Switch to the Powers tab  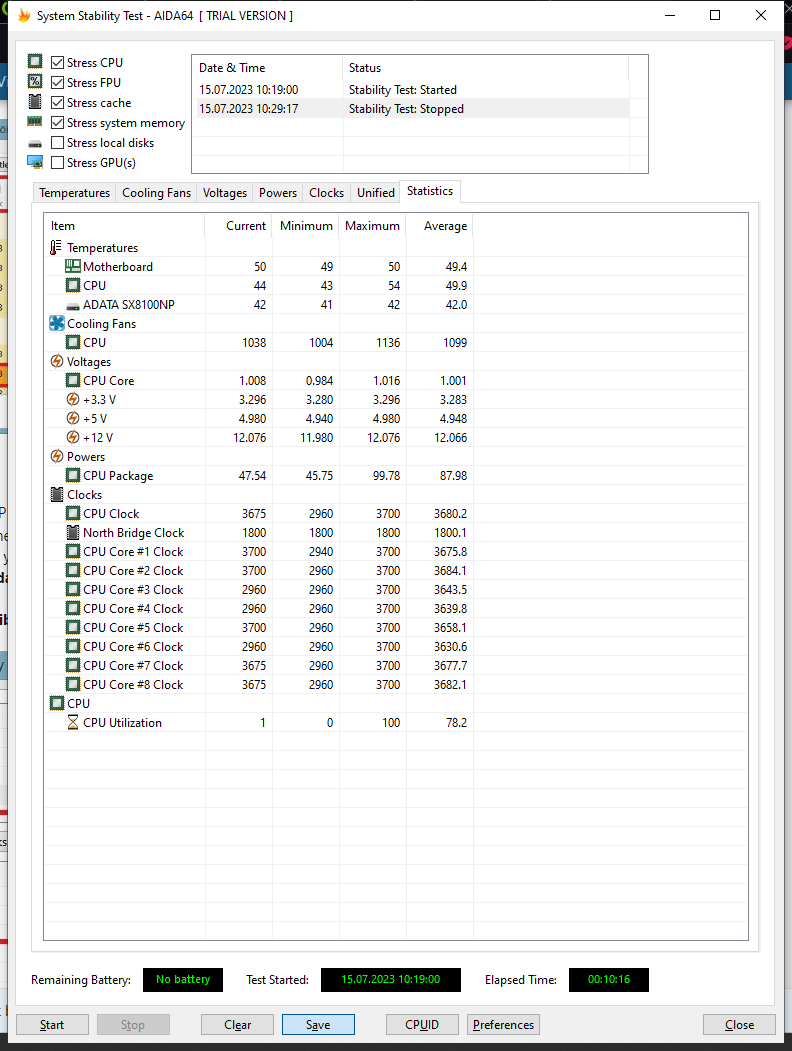point(277,193)
